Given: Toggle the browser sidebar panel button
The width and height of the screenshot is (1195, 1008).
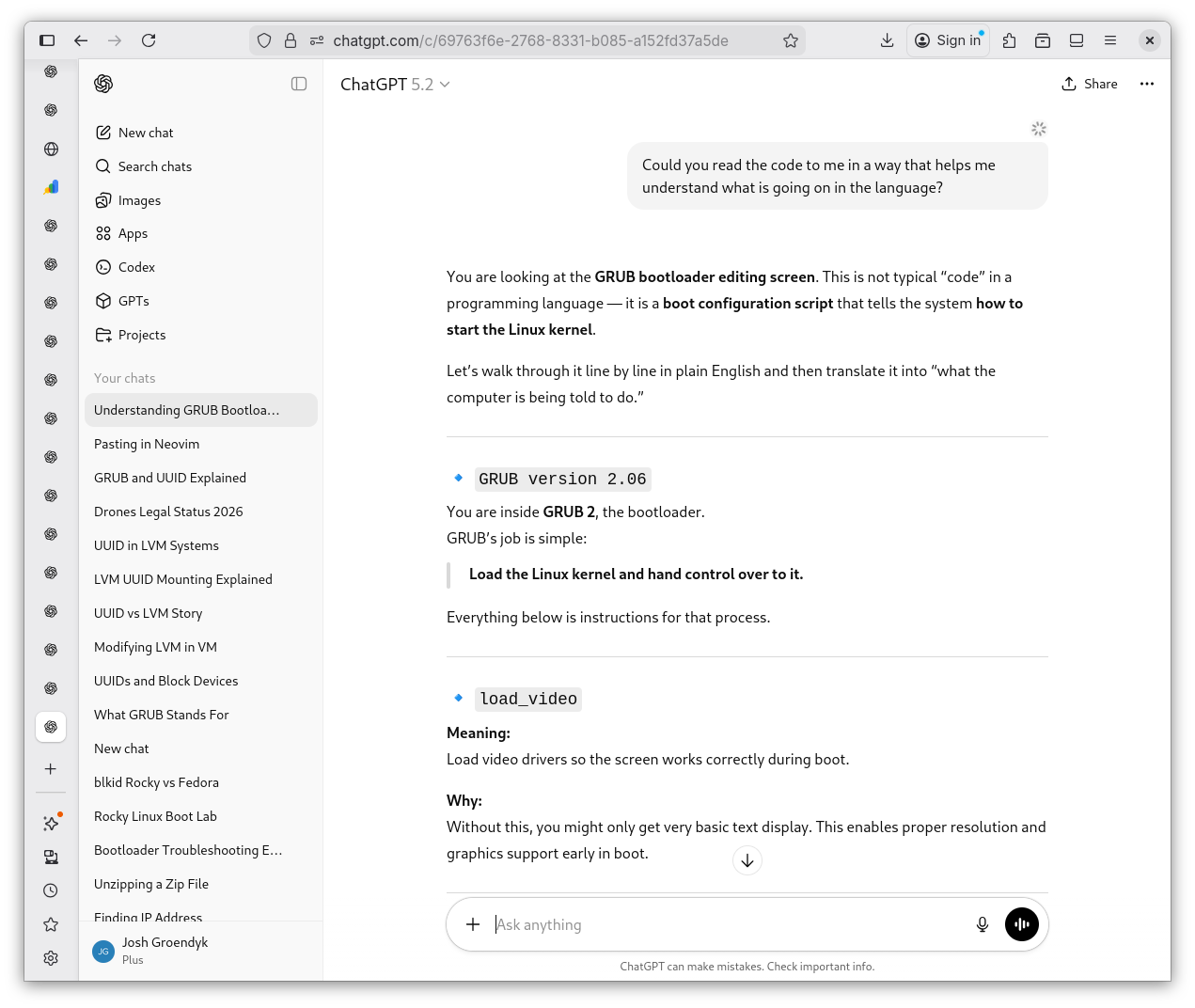Looking at the screenshot, I should pyautogui.click(x=47, y=40).
